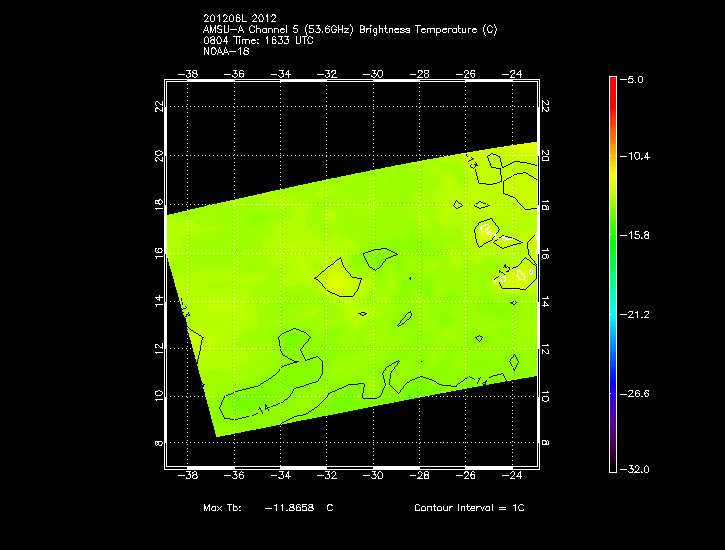Select the AMSU-A Channel 5 title text
725x550 pixels.
coord(349,30)
